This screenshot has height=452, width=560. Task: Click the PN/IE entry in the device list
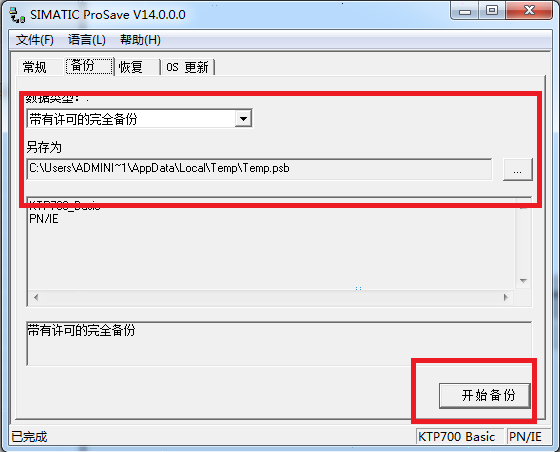(44, 219)
